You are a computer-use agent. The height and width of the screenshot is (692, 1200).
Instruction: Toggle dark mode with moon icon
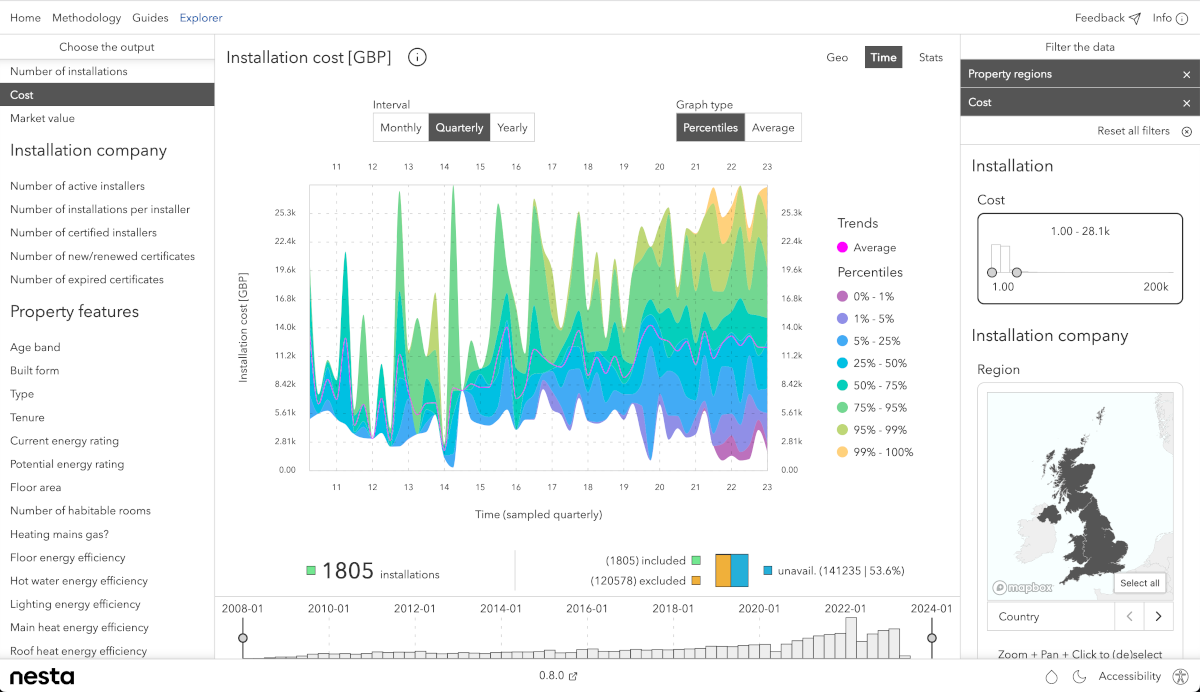pos(1079,676)
